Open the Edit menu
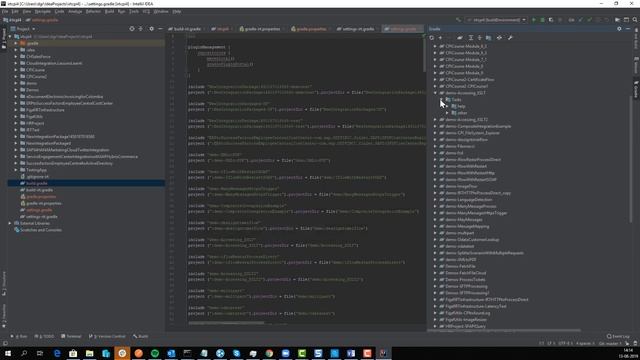Screen dimensions: 640x360 [15, 11]
